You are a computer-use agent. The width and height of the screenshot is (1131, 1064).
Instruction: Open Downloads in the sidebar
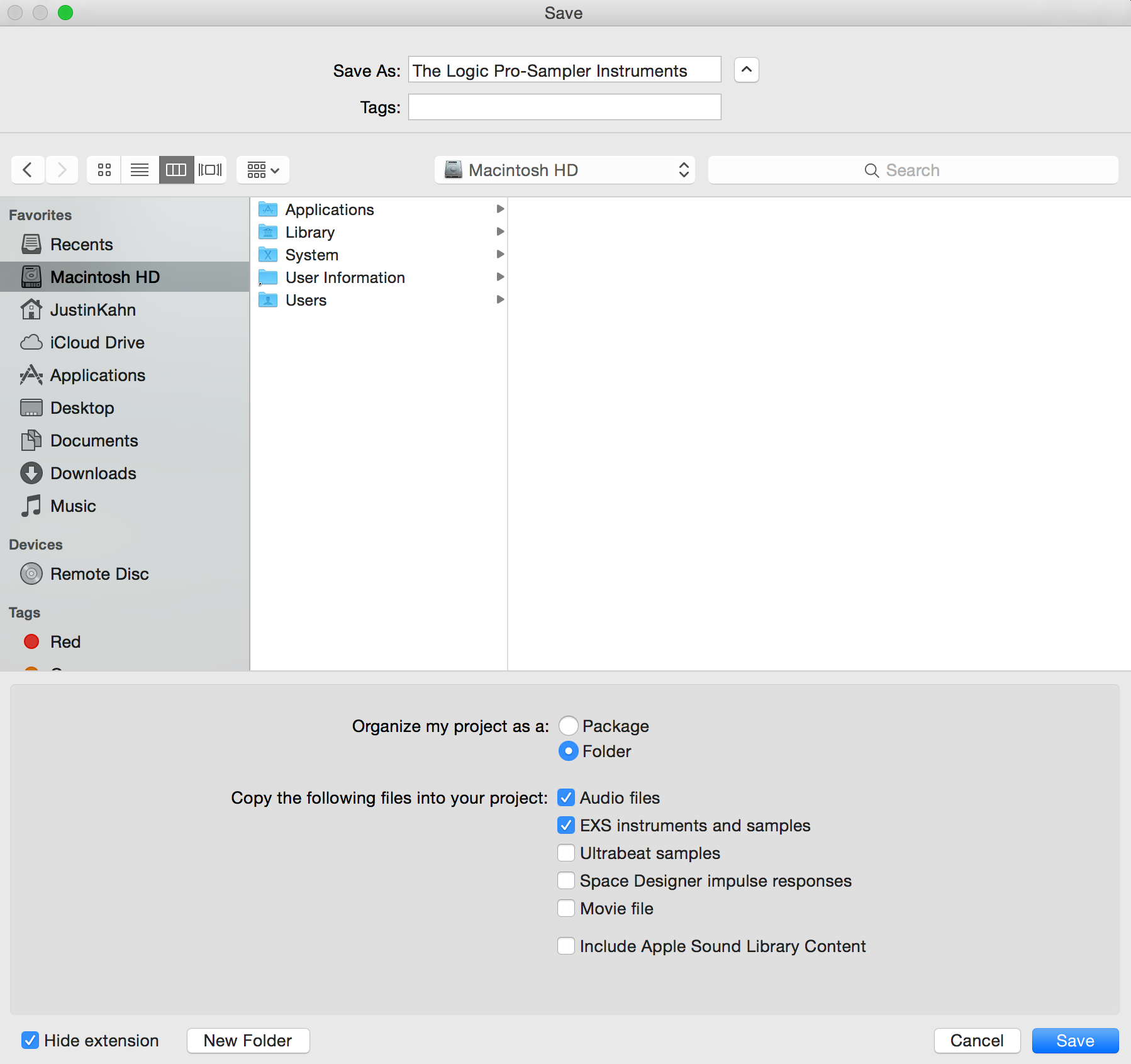pos(125,473)
